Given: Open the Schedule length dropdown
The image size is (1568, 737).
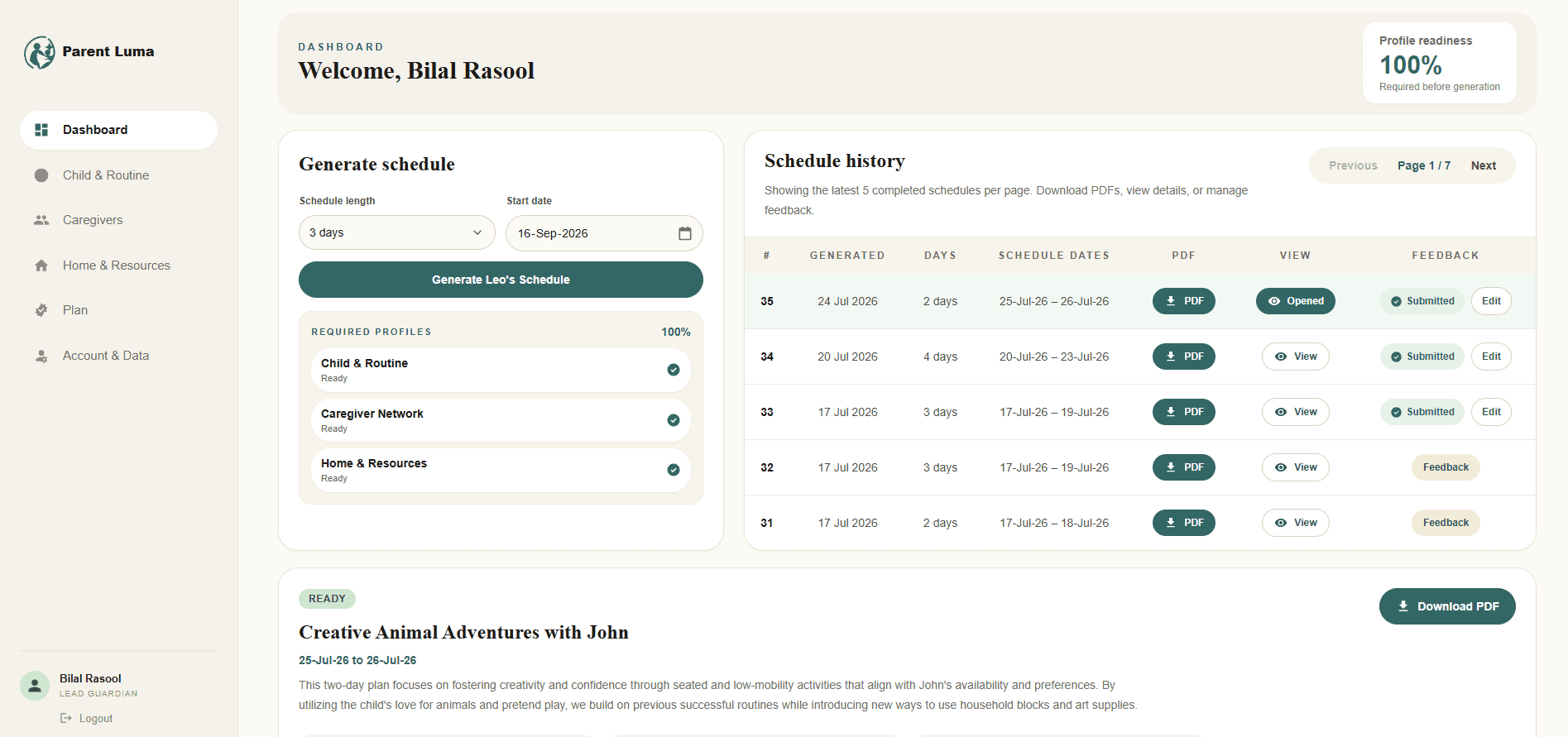Looking at the screenshot, I should [397, 232].
